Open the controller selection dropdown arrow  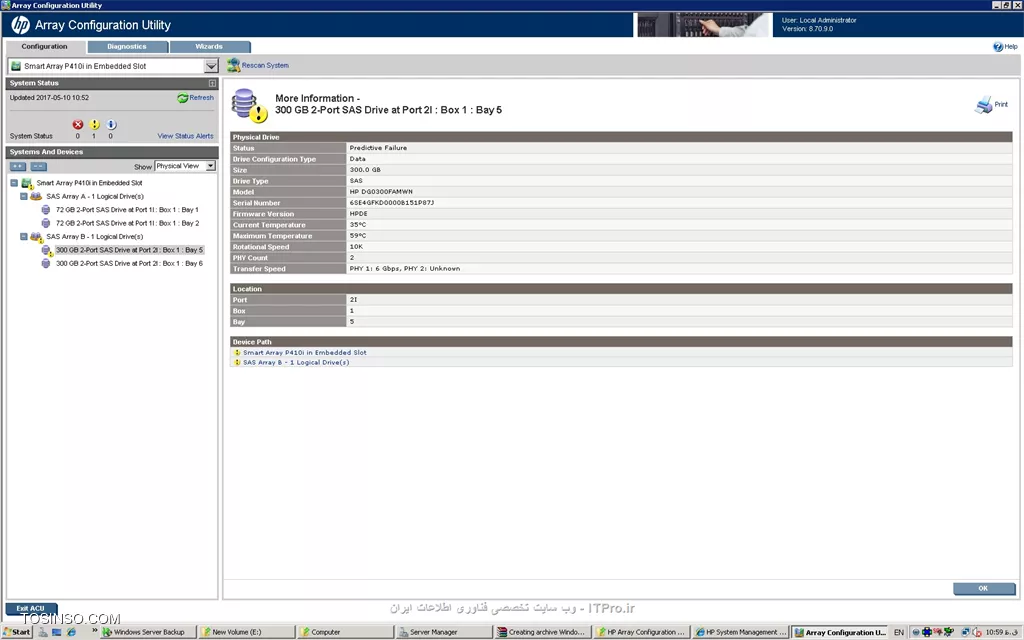coord(211,66)
